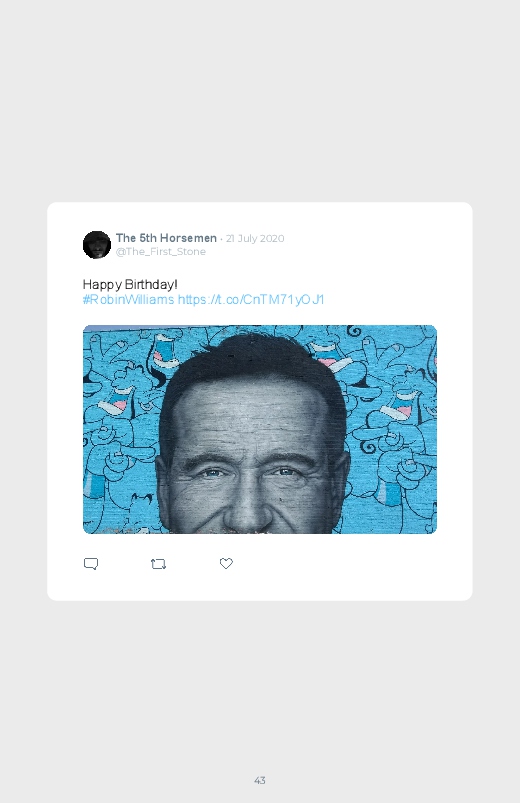
Task: Open the @The_First_Stone handle
Action: (160, 251)
